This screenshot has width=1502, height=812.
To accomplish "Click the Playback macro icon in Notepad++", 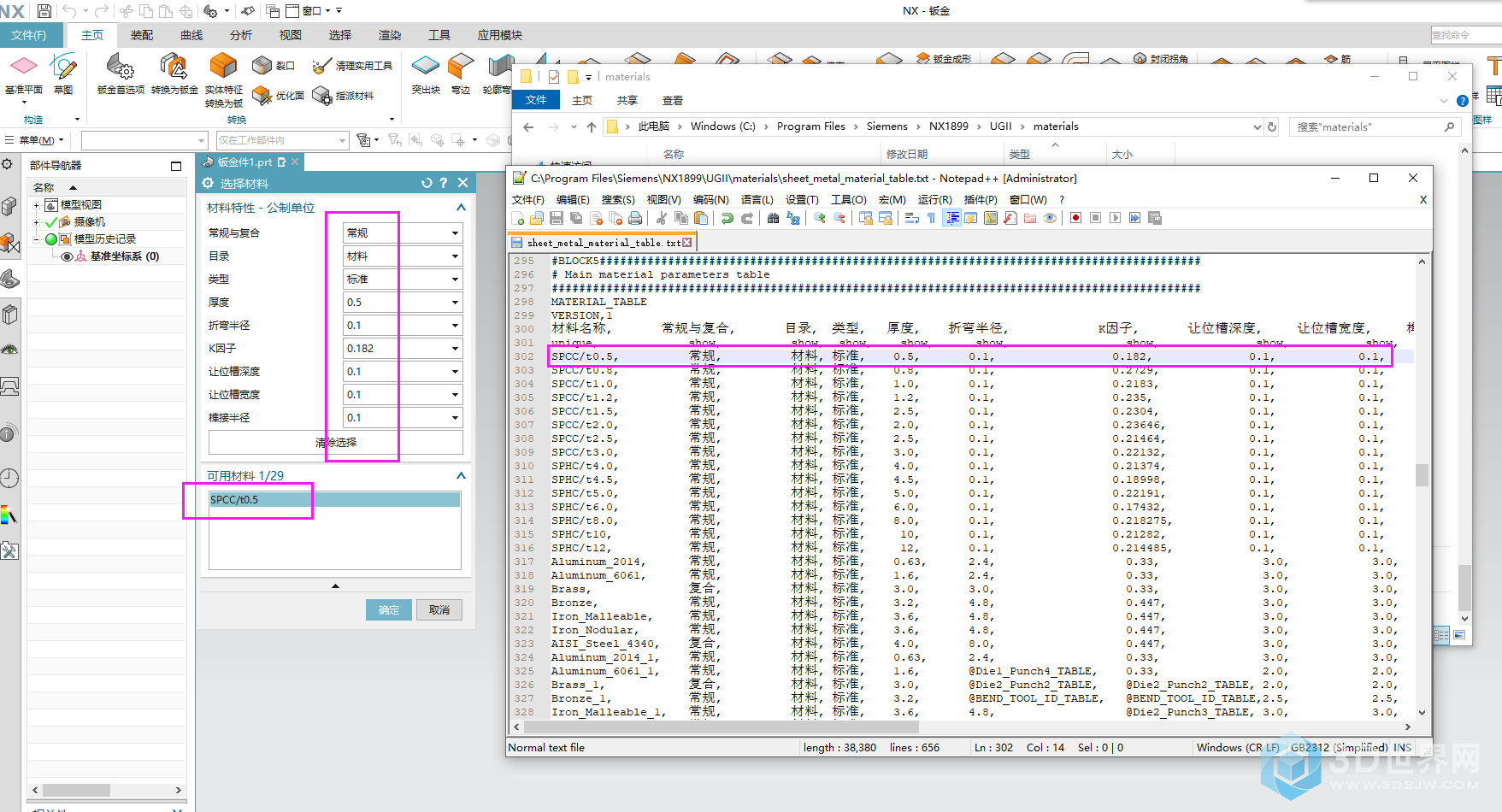I will pyautogui.click(x=1116, y=218).
